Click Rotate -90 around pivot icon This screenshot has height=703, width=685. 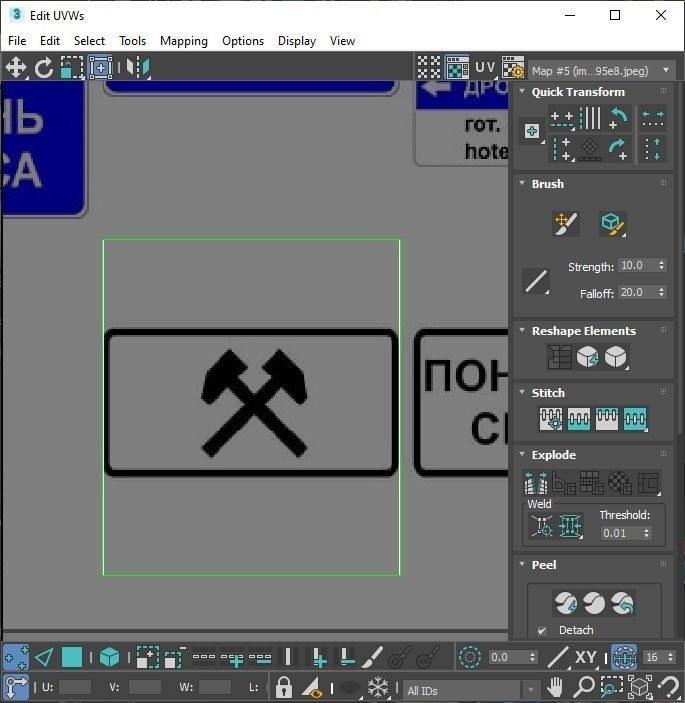click(618, 118)
